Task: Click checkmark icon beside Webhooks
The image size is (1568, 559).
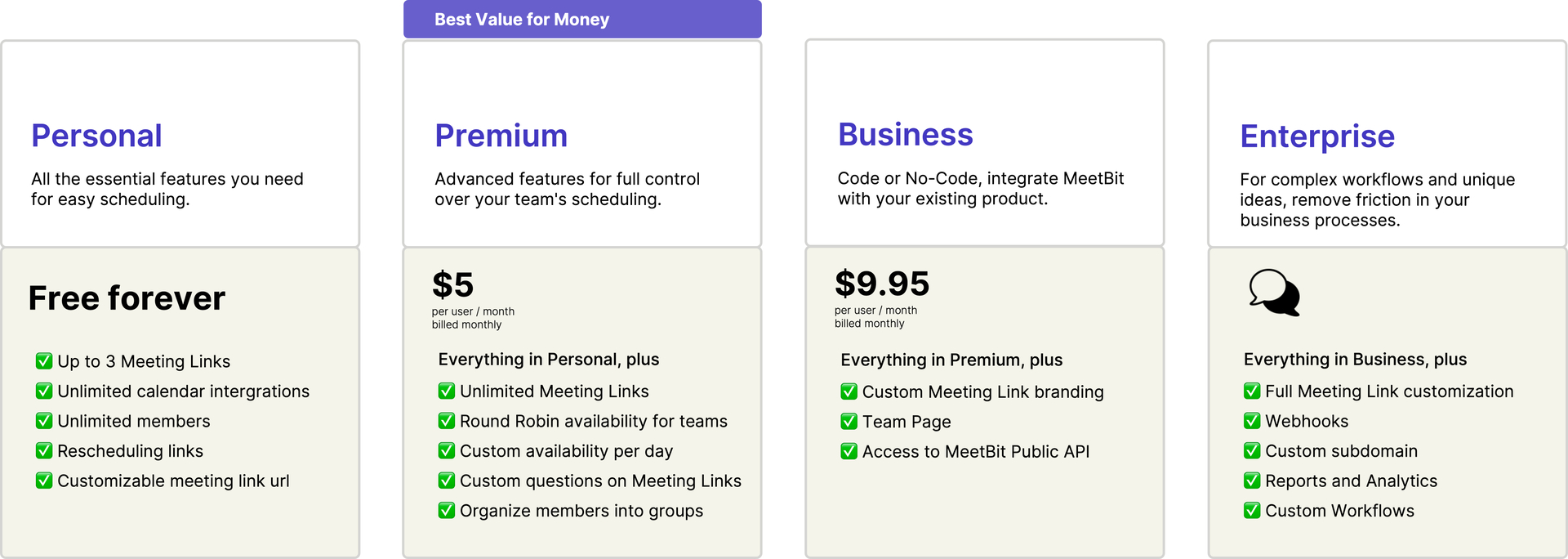Action: coord(1252,421)
